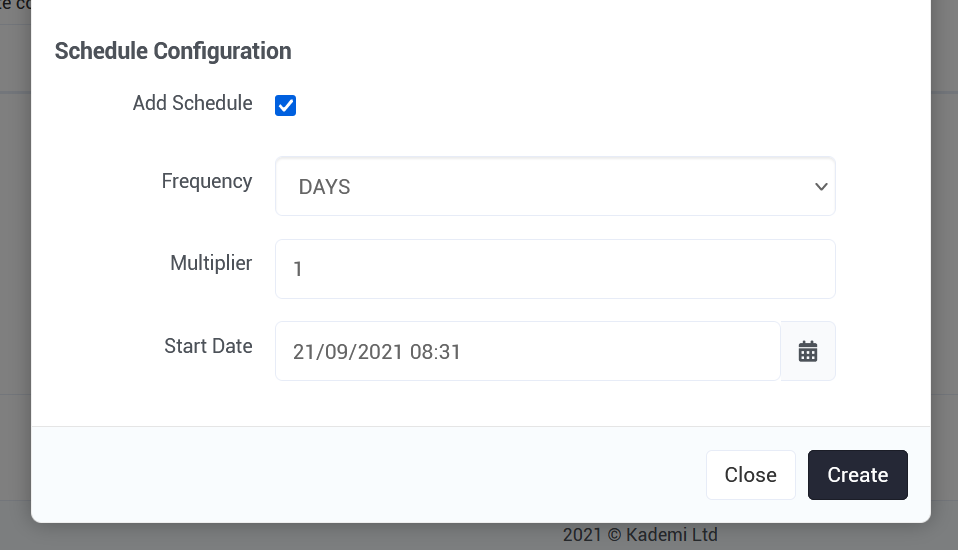The height and width of the screenshot is (550, 958).
Task: Click the Multiplier field label
Action: pyautogui.click(x=211, y=263)
